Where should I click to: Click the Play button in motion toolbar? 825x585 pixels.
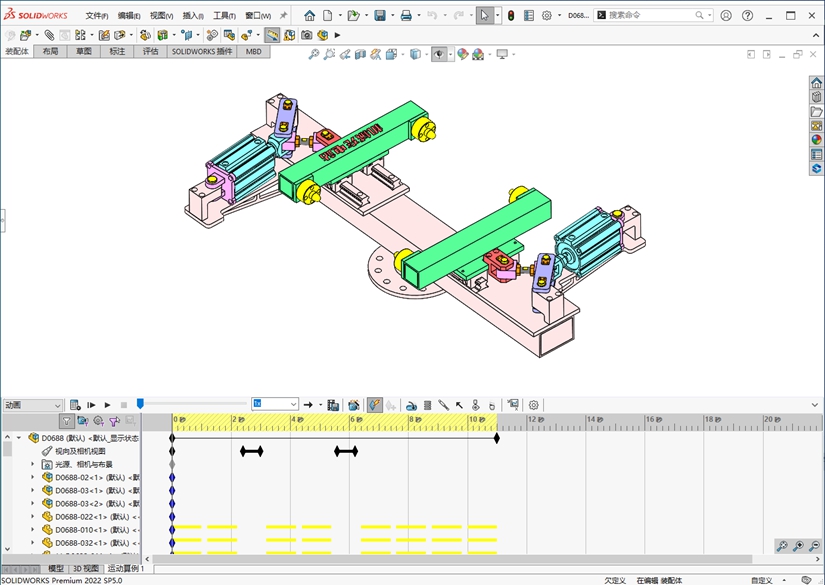click(x=107, y=405)
